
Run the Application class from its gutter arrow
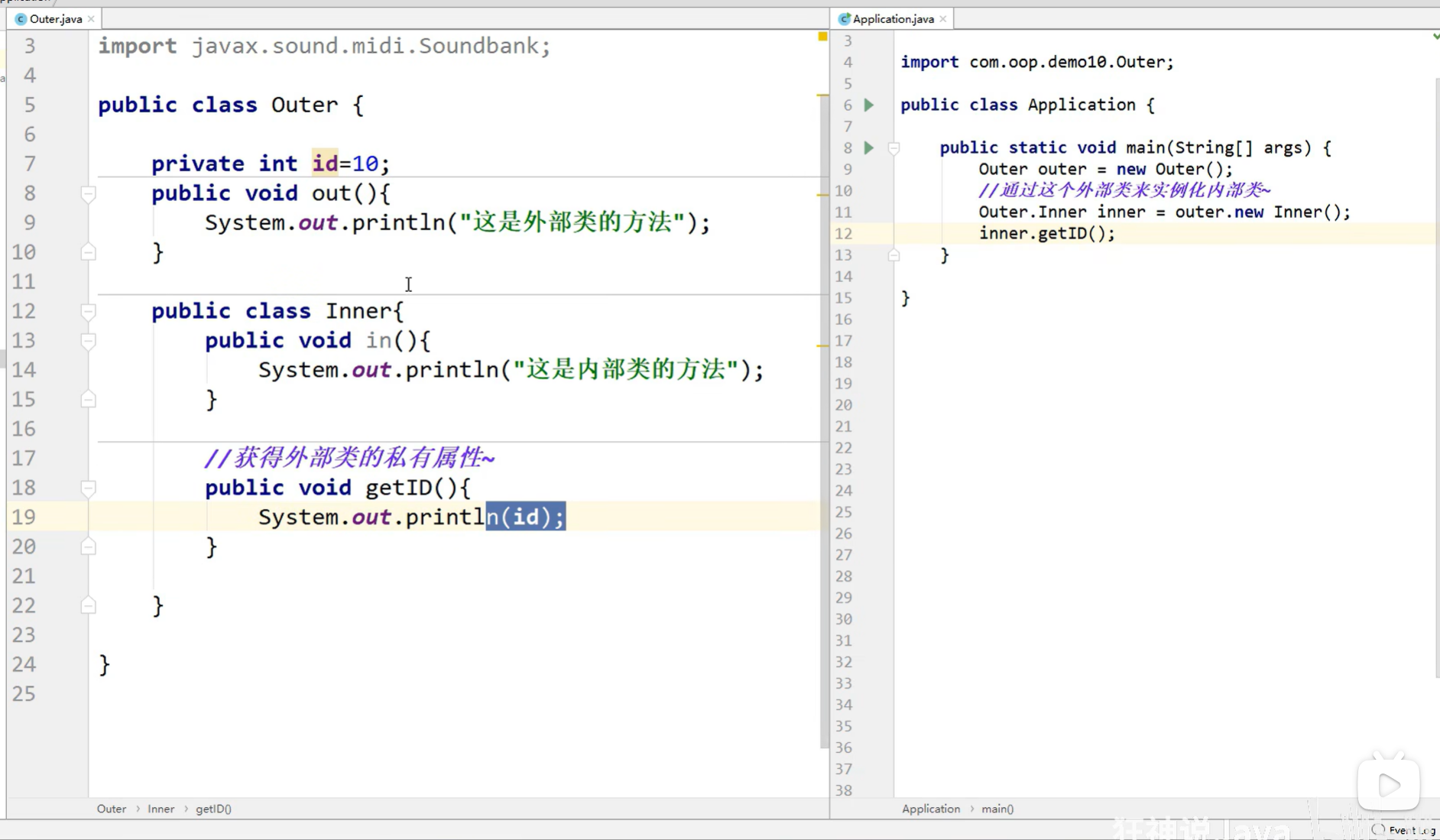(869, 105)
